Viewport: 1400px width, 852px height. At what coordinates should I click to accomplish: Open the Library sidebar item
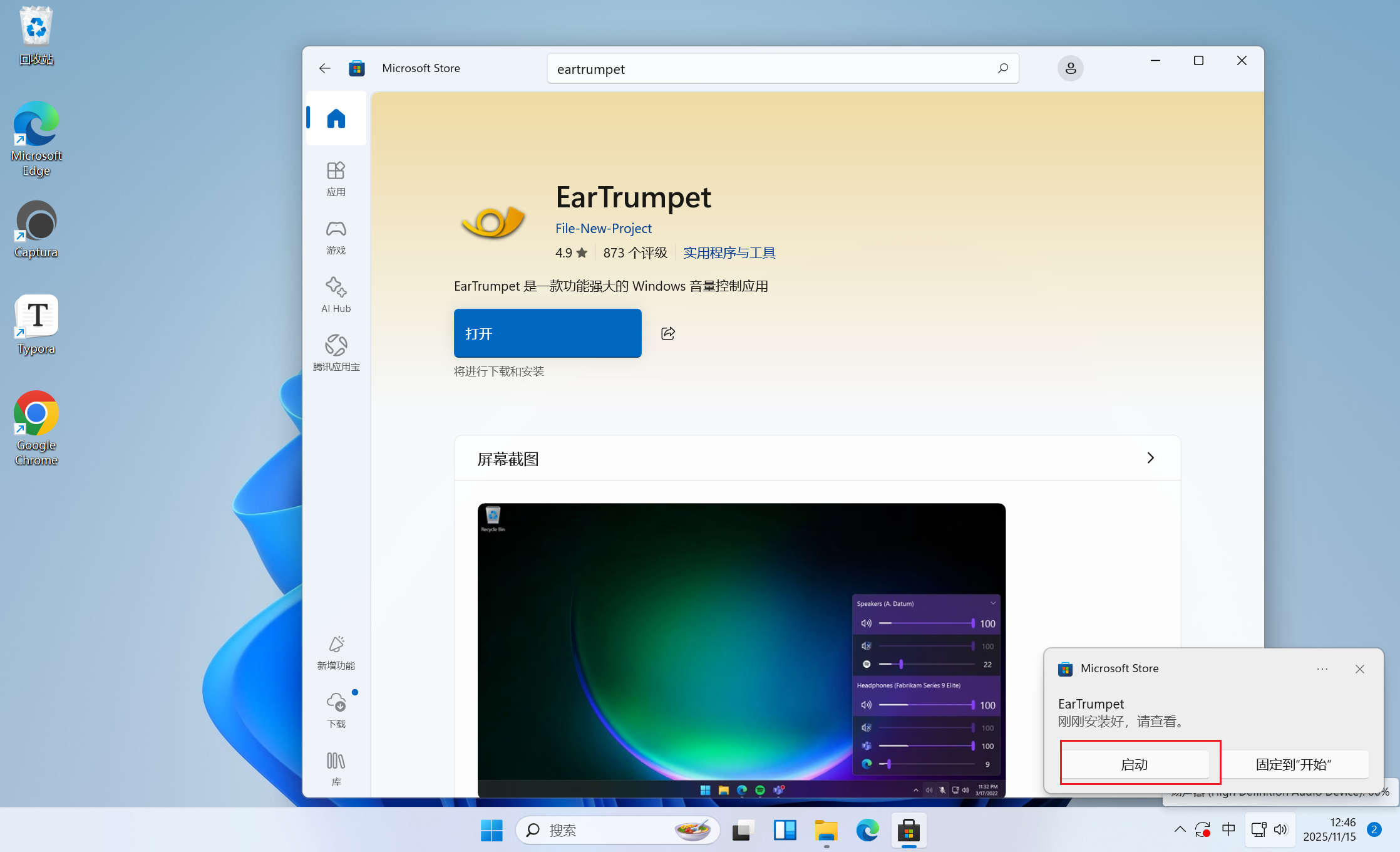(x=336, y=768)
